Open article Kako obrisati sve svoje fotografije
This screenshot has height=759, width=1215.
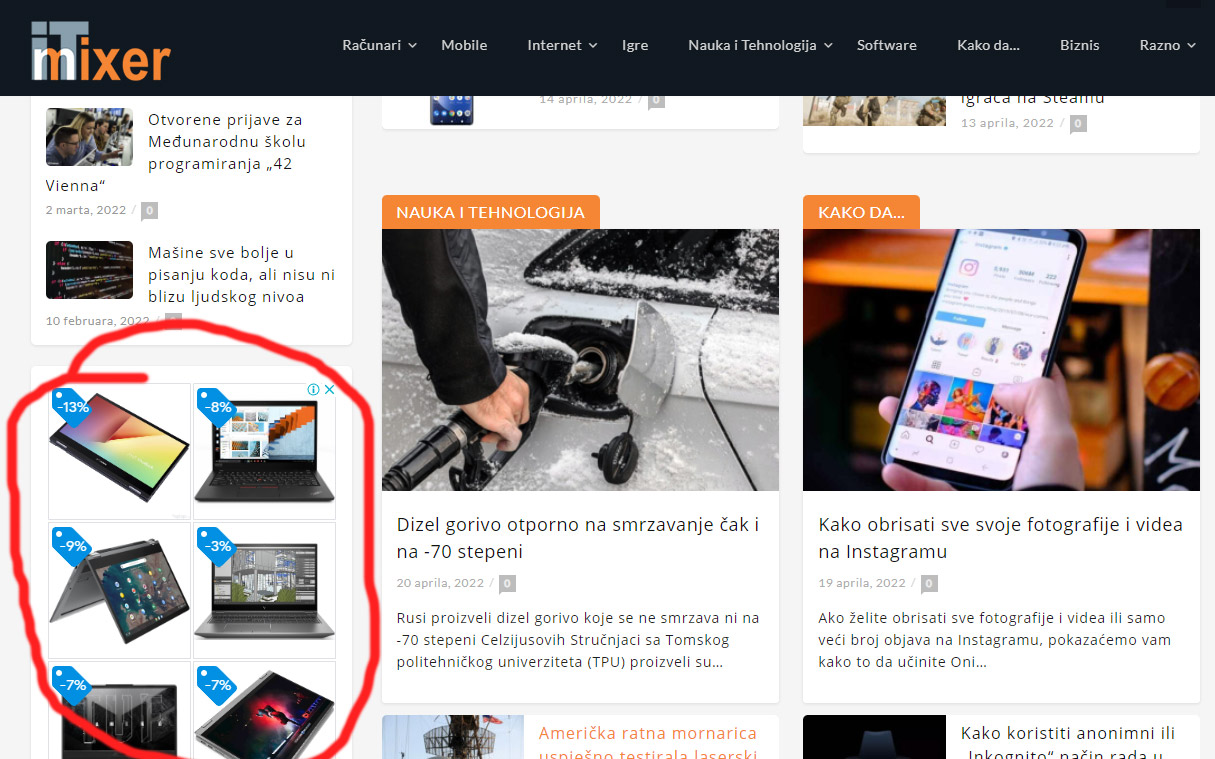pos(1000,538)
